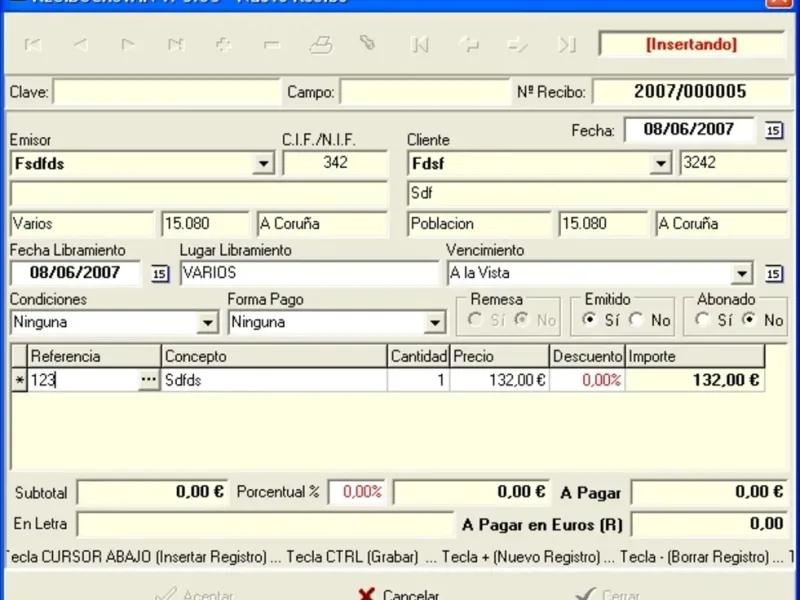
Task: Click the Concepto column header
Action: [x=274, y=356]
